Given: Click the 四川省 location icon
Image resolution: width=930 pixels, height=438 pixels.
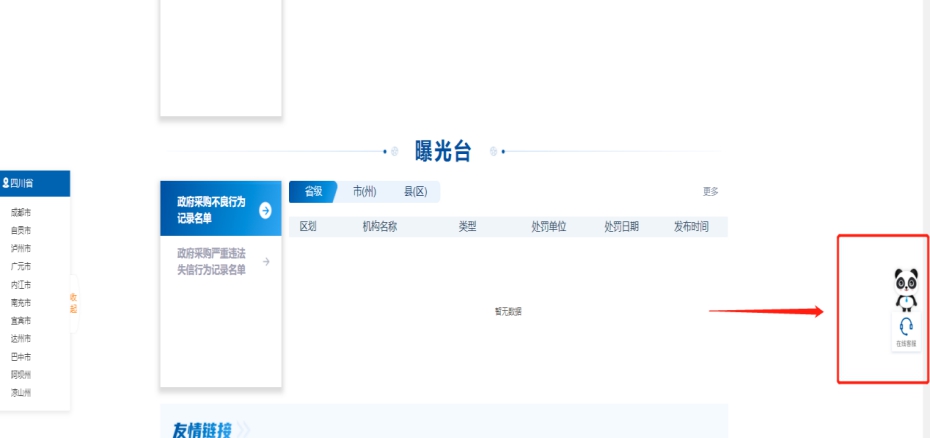Looking at the screenshot, I should click(6, 184).
